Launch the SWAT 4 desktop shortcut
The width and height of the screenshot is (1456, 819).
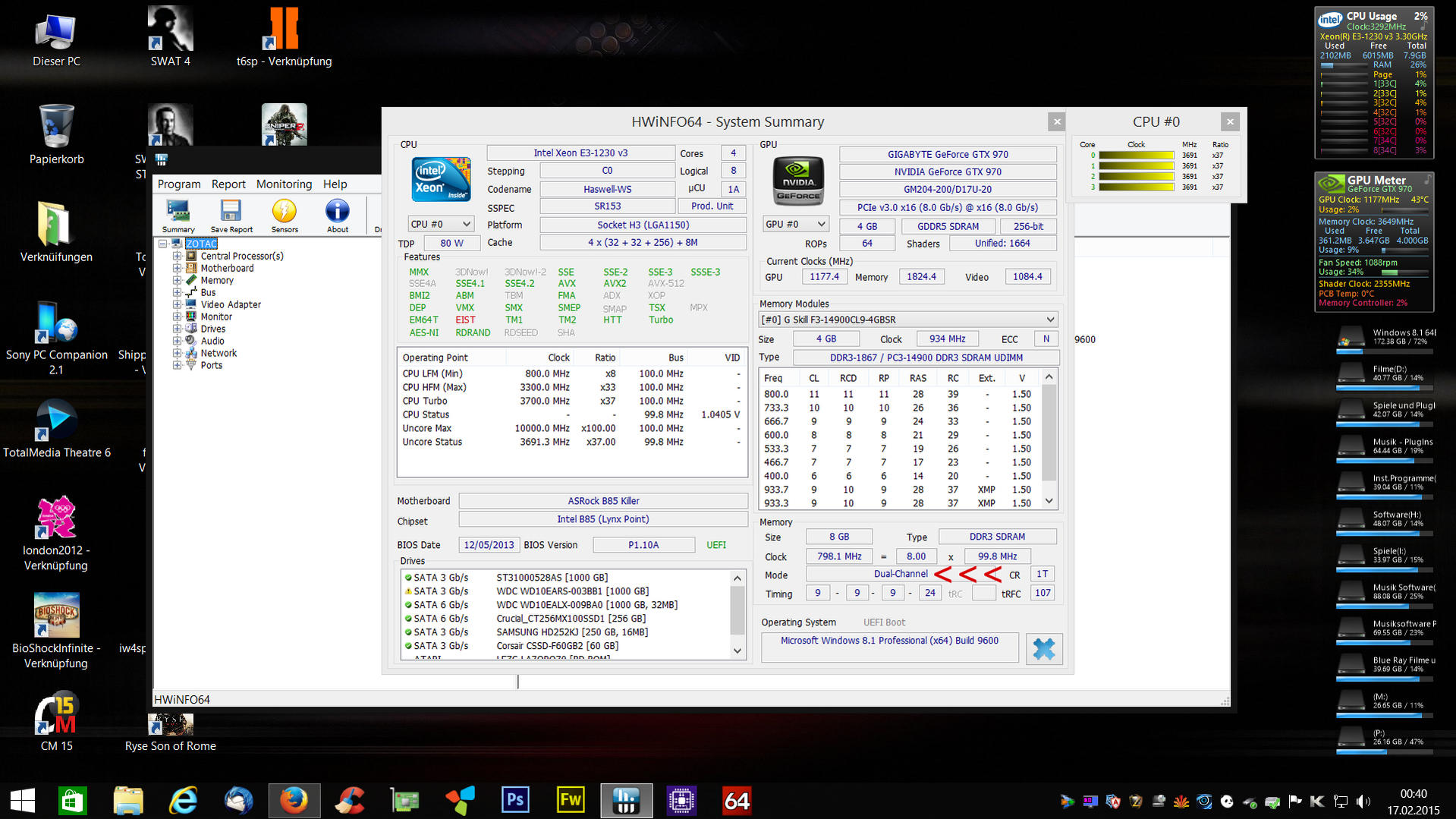(170, 38)
